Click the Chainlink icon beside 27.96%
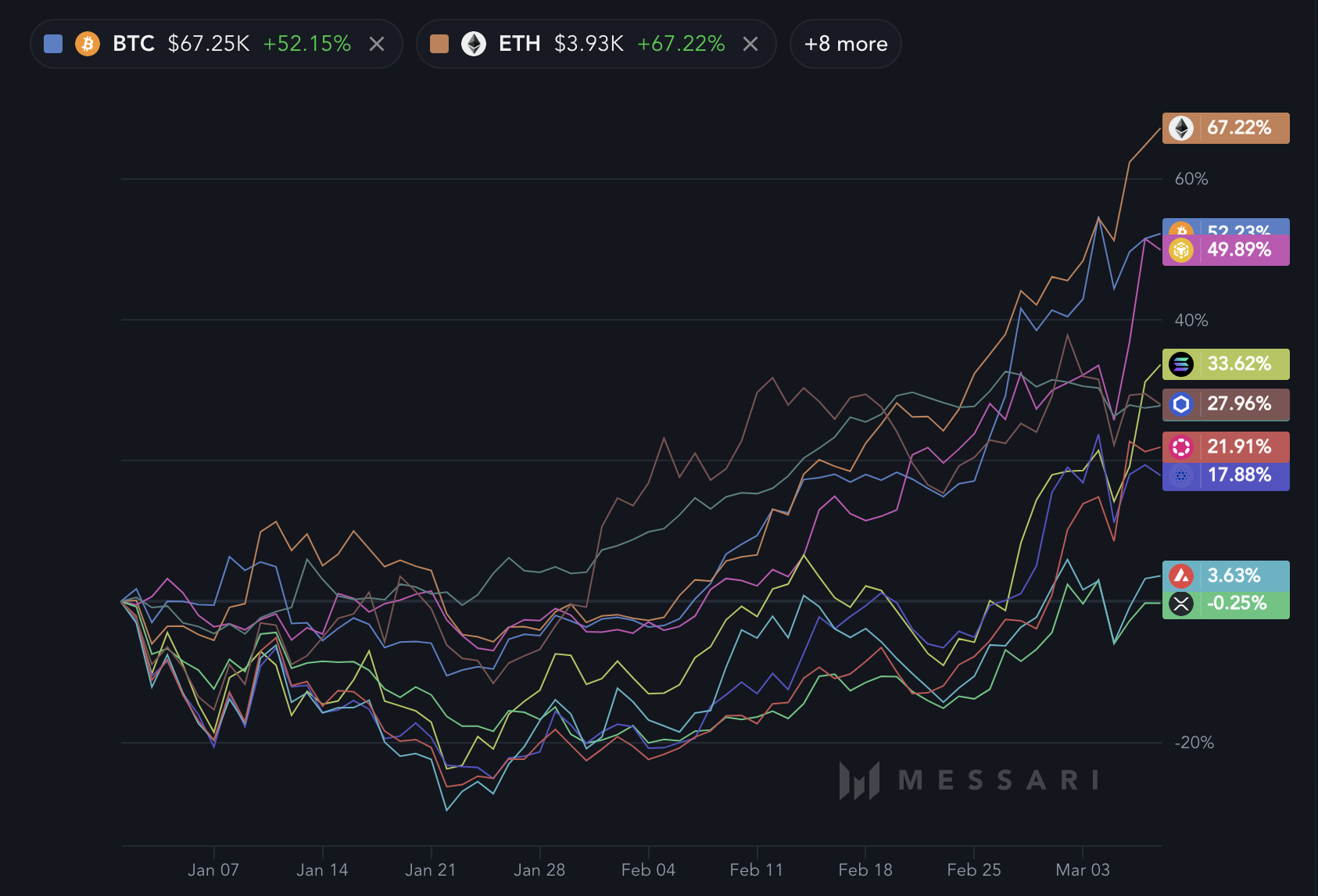This screenshot has height=896, width=1318. [1181, 404]
